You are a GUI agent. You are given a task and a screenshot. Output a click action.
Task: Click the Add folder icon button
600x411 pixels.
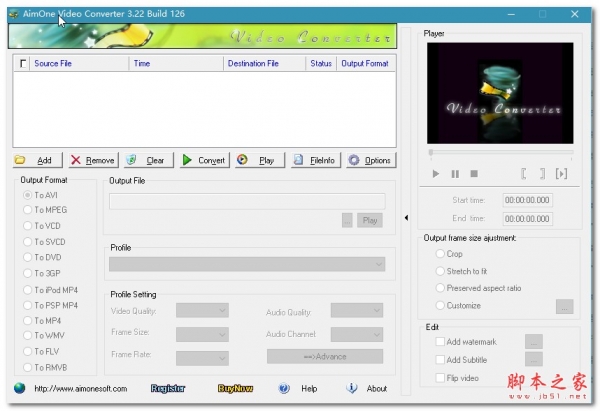click(x=38, y=160)
